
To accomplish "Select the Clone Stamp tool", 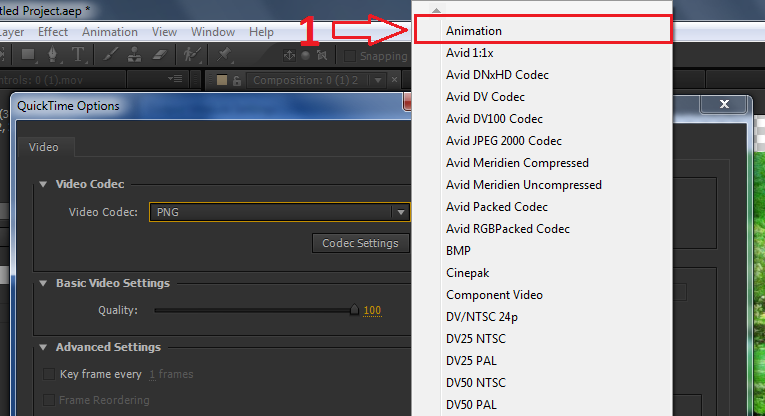I will [x=135, y=55].
